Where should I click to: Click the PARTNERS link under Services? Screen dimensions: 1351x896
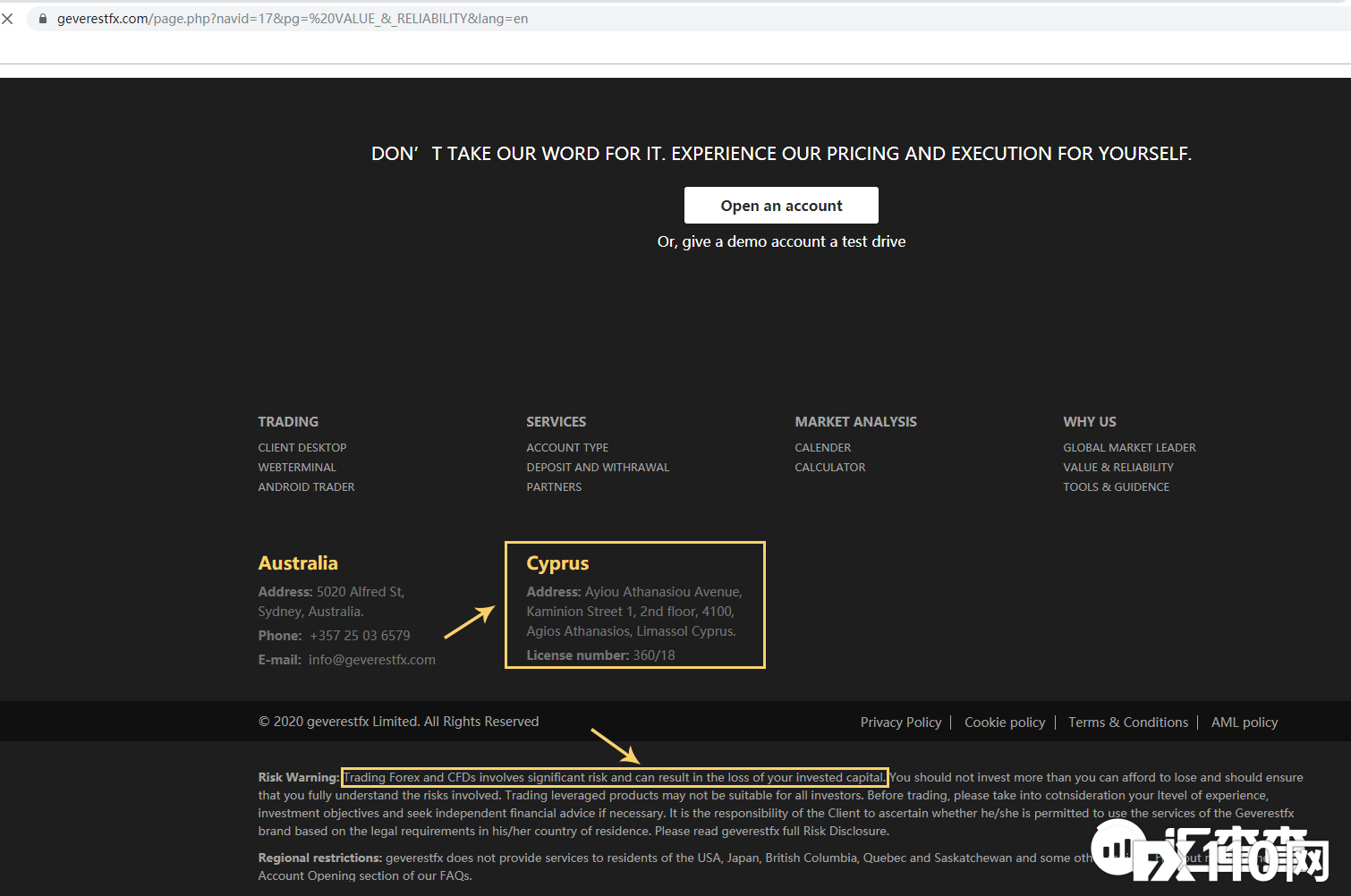tap(554, 486)
